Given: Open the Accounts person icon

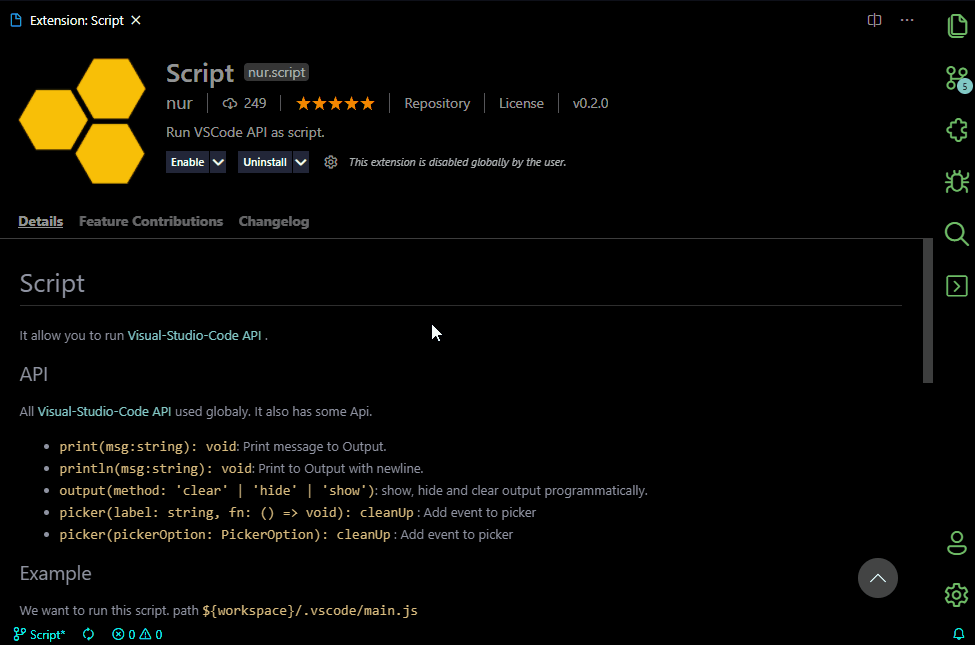Looking at the screenshot, I should pos(956,543).
